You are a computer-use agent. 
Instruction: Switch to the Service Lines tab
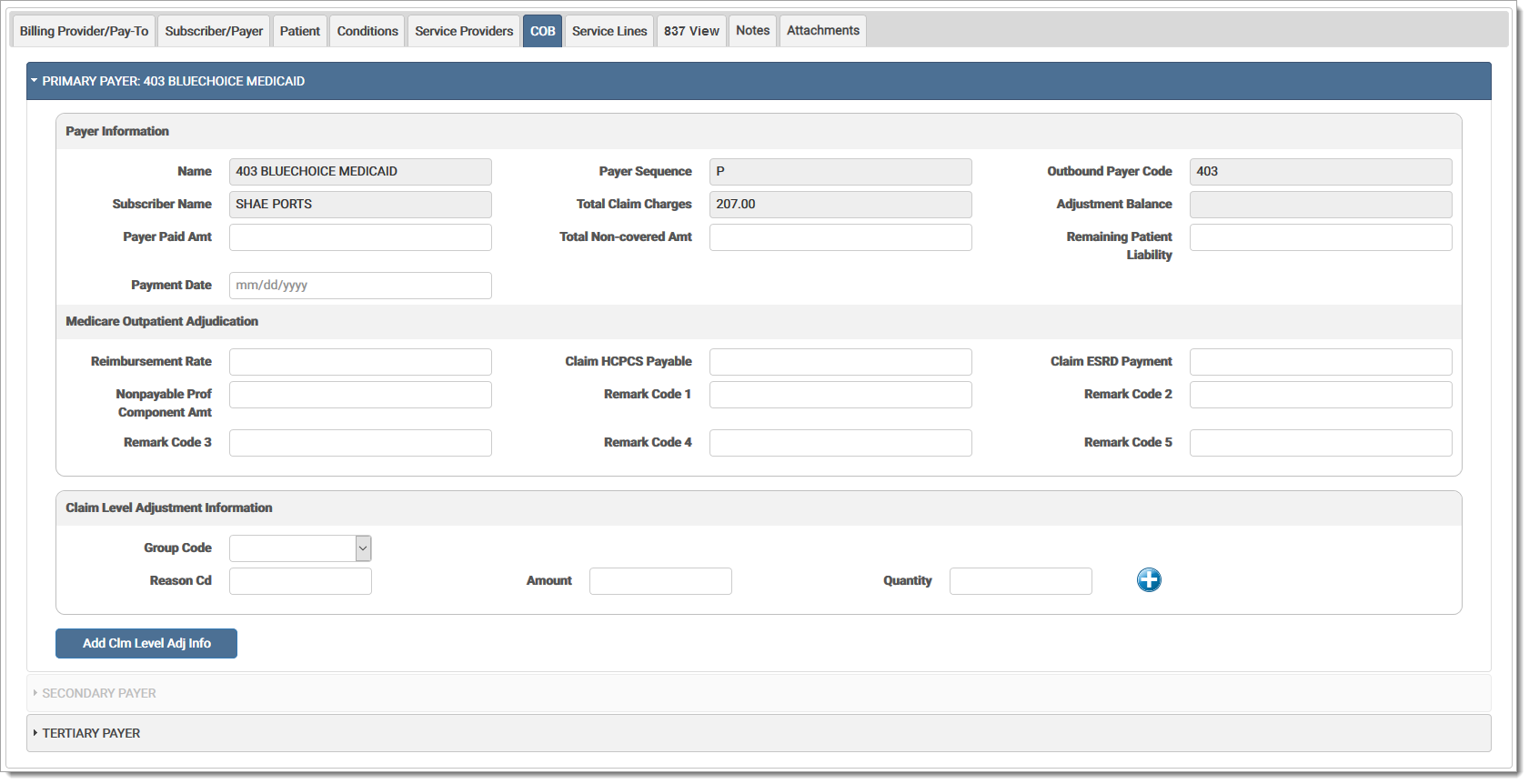coord(609,31)
